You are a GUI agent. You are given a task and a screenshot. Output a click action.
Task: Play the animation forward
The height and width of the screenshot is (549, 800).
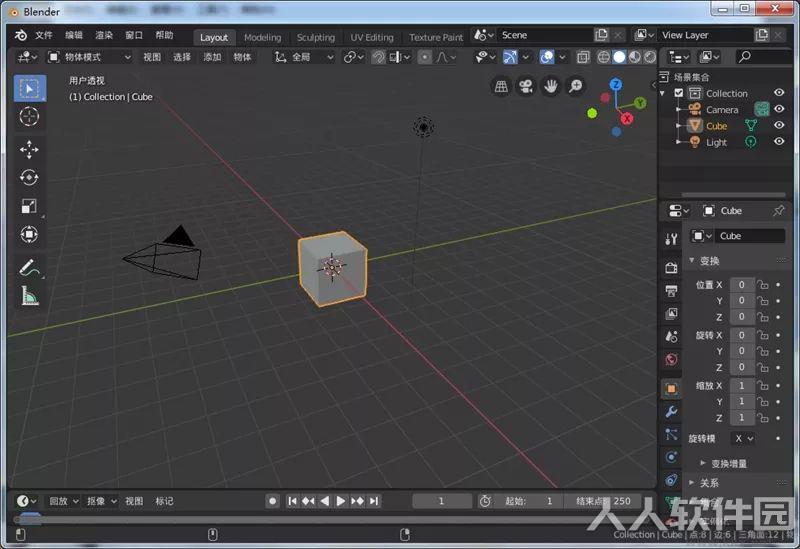pyautogui.click(x=341, y=501)
